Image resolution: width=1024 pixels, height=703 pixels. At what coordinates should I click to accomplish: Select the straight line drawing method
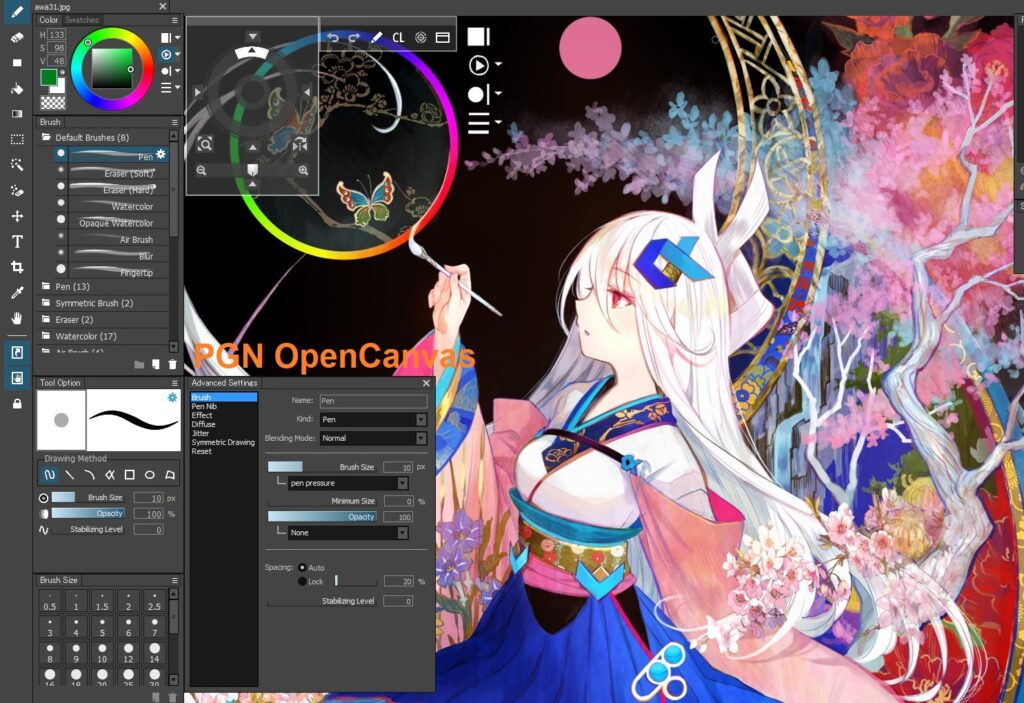(x=70, y=475)
